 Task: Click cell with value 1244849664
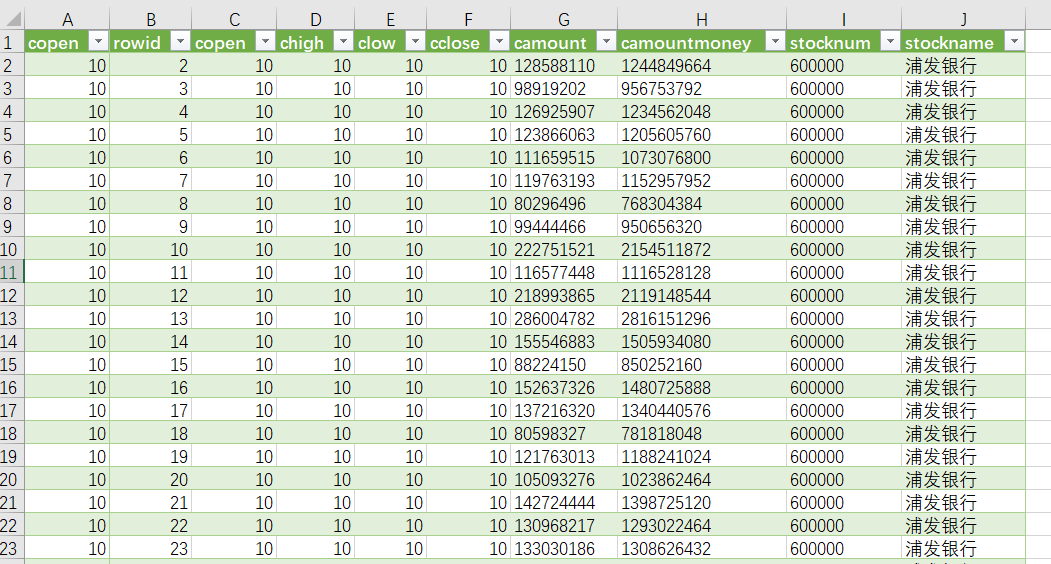pos(702,66)
